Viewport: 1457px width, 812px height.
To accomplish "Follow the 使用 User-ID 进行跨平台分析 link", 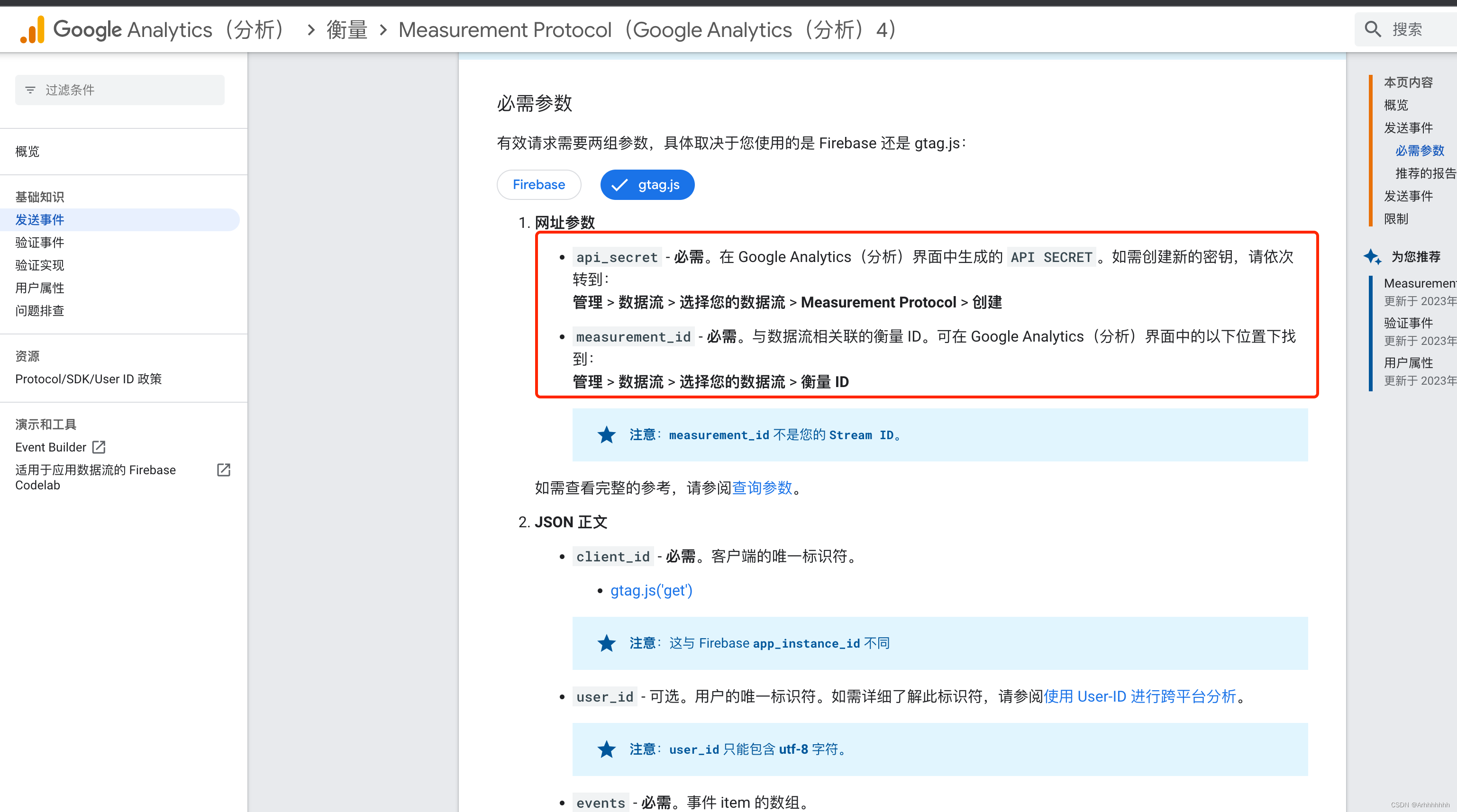I will click(x=1140, y=696).
